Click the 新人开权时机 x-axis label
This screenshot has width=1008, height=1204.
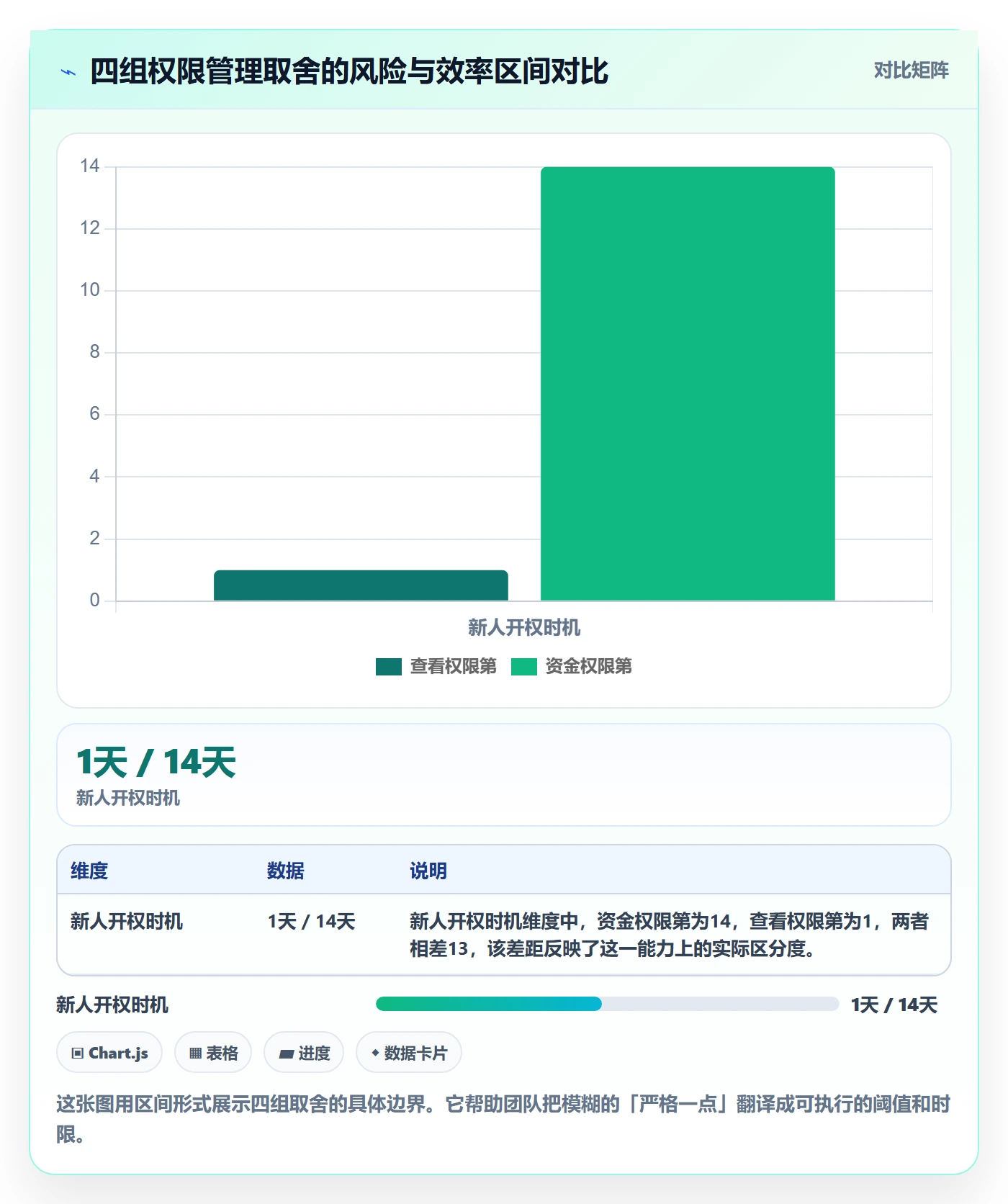click(524, 628)
